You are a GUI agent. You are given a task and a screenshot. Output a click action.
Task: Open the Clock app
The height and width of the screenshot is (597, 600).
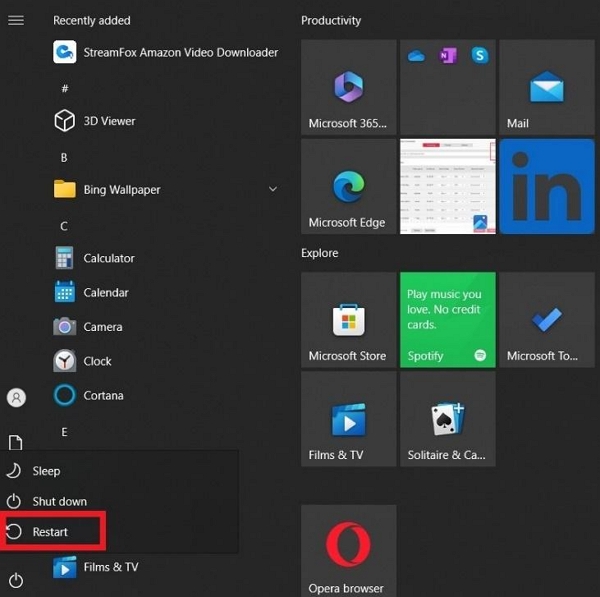(x=83, y=361)
